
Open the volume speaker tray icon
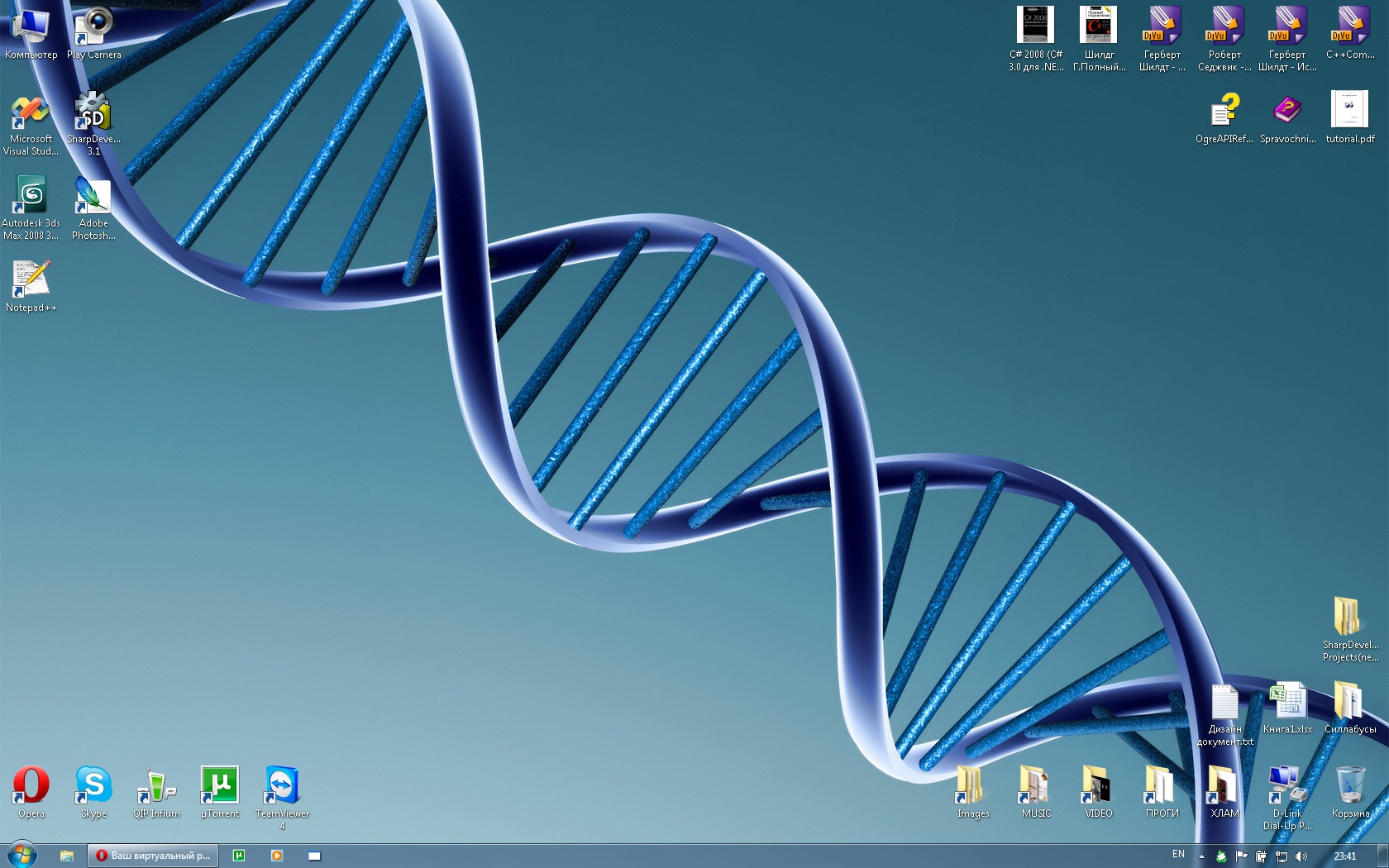[x=1301, y=856]
